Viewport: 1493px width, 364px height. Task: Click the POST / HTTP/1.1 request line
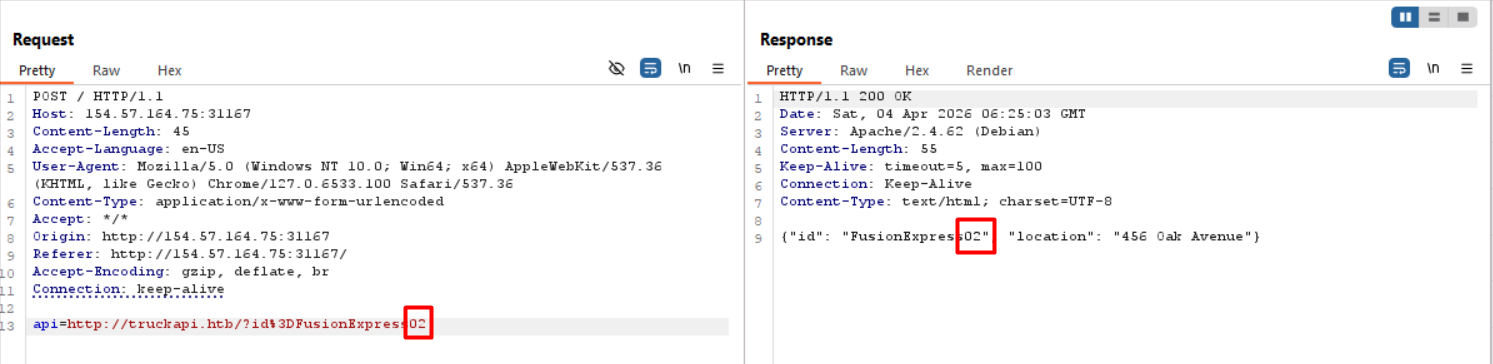pyautogui.click(x=98, y=96)
